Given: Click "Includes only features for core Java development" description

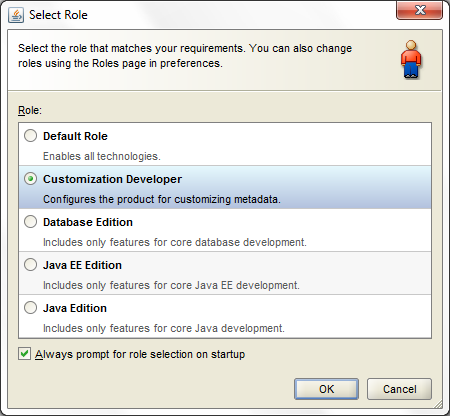Looking at the screenshot, I should click(164, 328).
